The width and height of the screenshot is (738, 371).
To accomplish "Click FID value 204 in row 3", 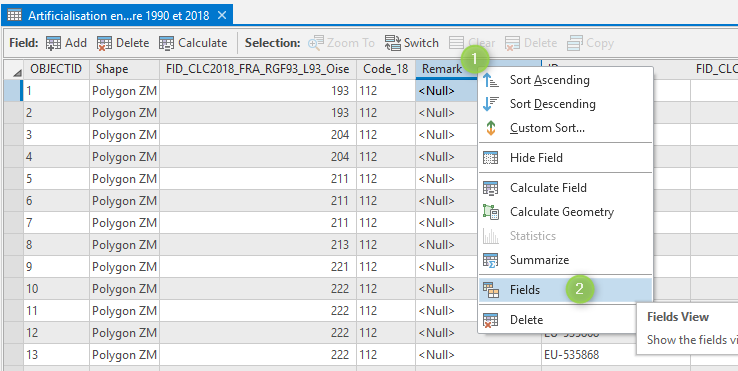I will click(x=258, y=135).
